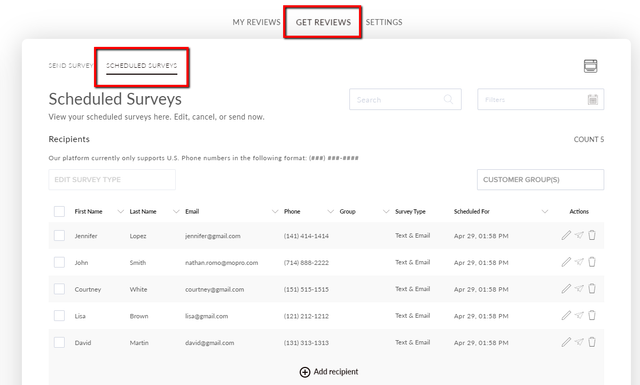Edit Jennifer Lopez's scheduled survey with pencil icon
This screenshot has width=640, height=385.
(x=566, y=235)
